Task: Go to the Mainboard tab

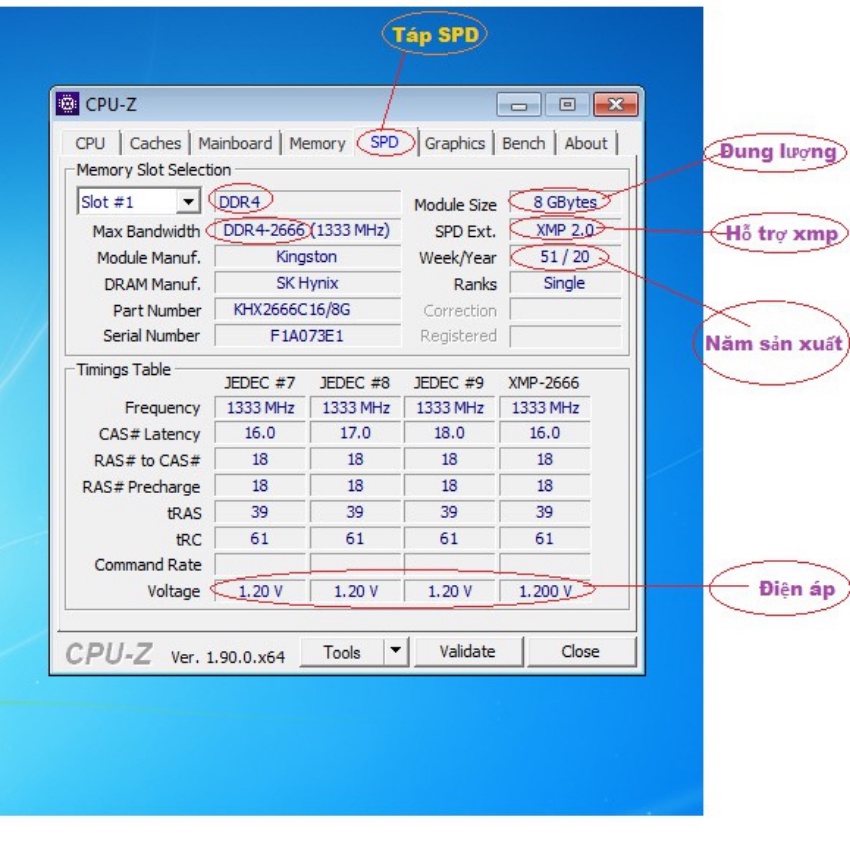Action: (x=235, y=144)
